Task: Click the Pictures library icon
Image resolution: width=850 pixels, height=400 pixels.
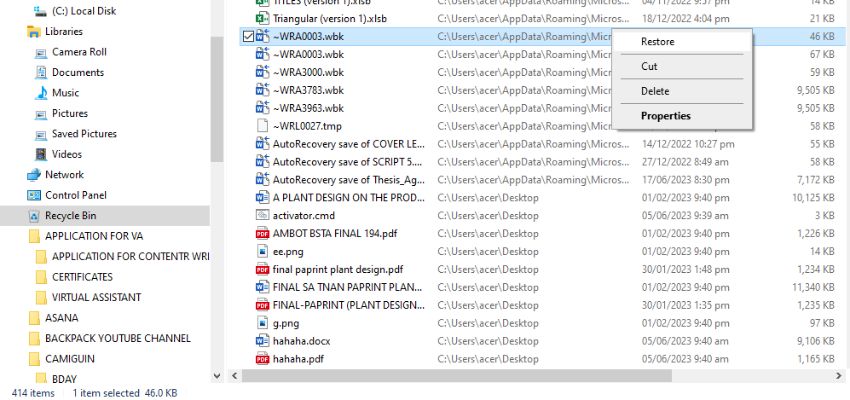Action: [41, 114]
